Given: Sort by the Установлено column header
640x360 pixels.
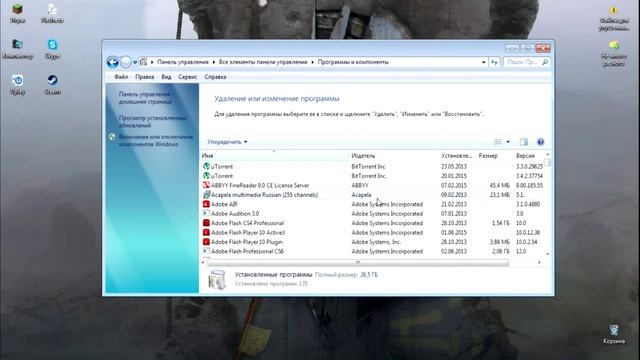Looking at the screenshot, I should coord(458,156).
